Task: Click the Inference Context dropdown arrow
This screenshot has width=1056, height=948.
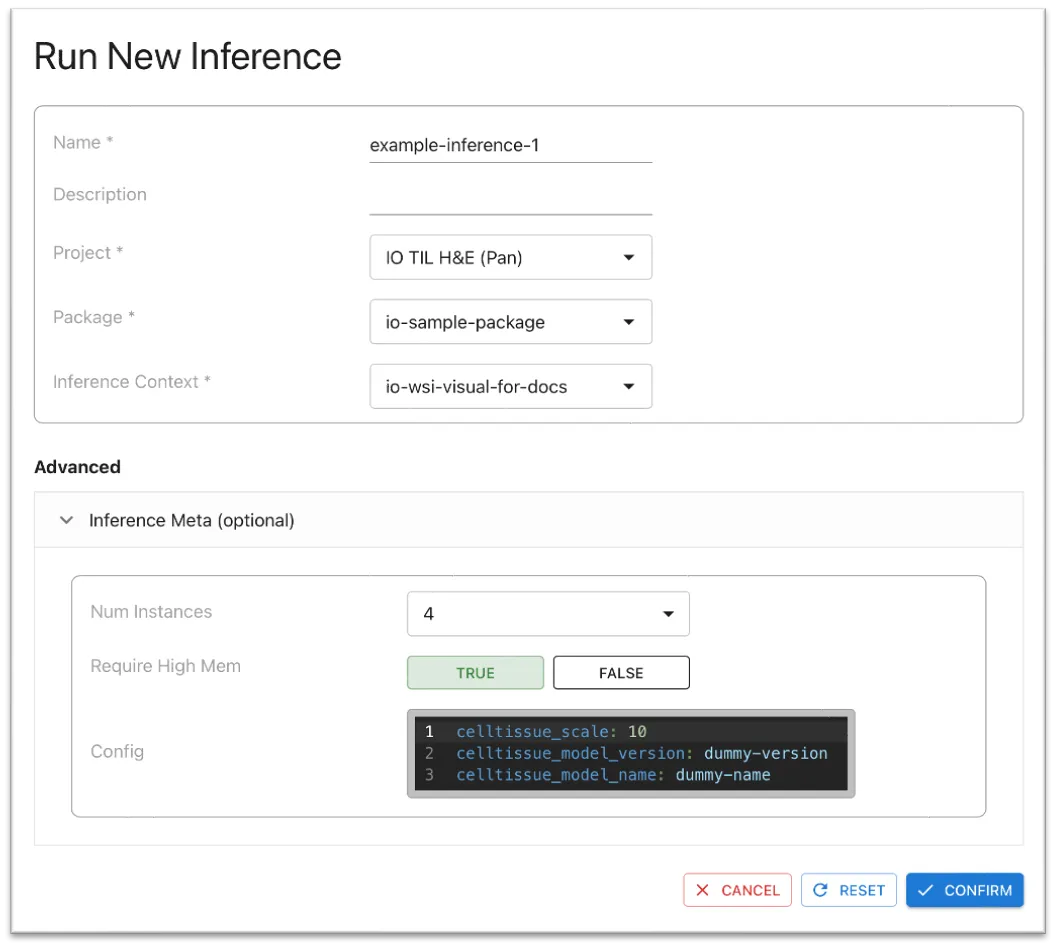Action: click(x=629, y=386)
